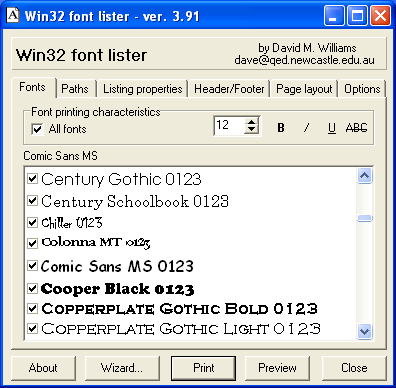This screenshot has width=396, height=388.
Task: Increase font size with spinner up arrow
Action: click(252, 121)
